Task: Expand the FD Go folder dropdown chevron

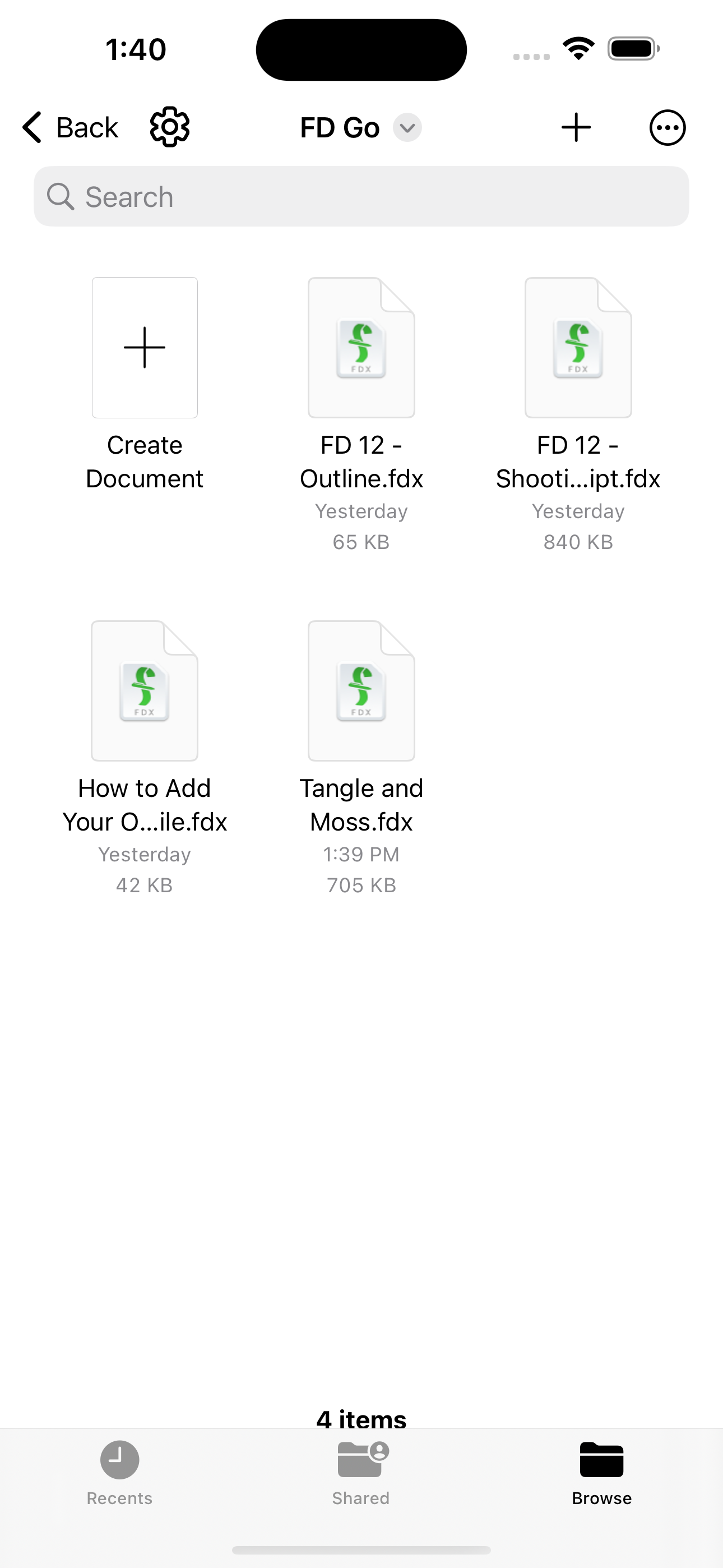Action: tap(407, 128)
